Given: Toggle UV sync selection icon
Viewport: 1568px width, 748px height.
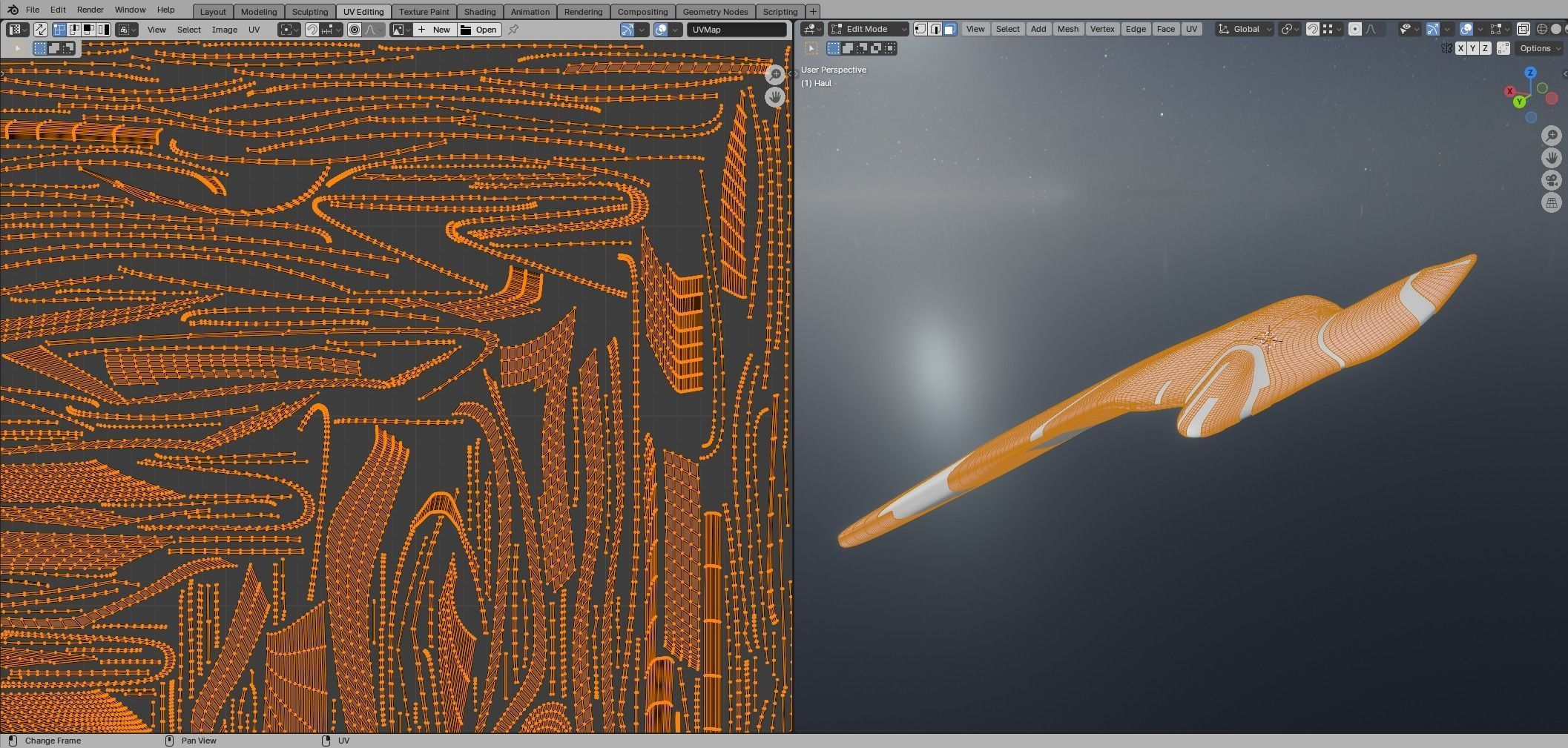Looking at the screenshot, I should 41,30.
